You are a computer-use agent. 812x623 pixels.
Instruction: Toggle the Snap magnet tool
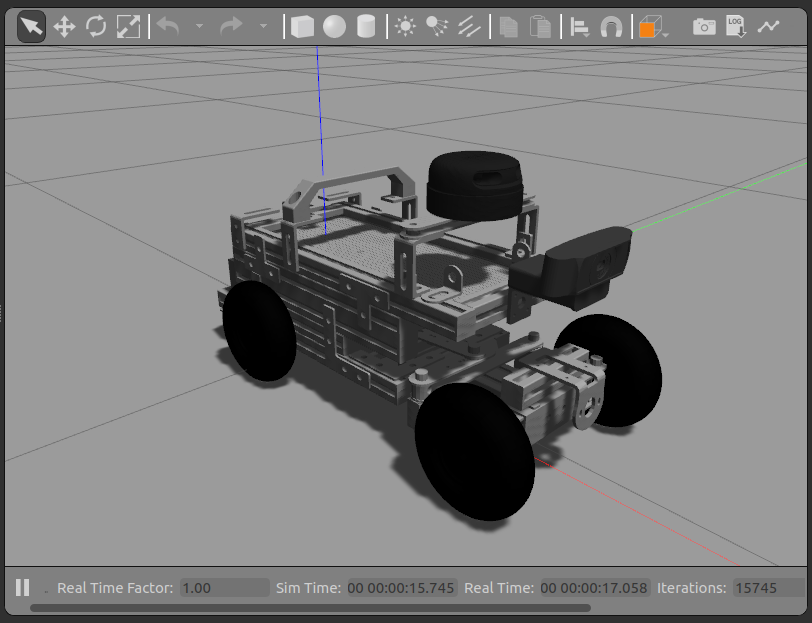612,27
